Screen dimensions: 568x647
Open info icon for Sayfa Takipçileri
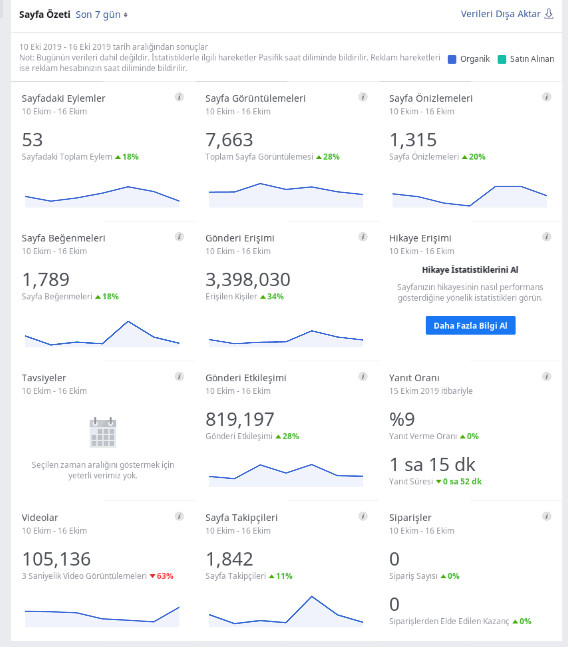click(x=363, y=516)
